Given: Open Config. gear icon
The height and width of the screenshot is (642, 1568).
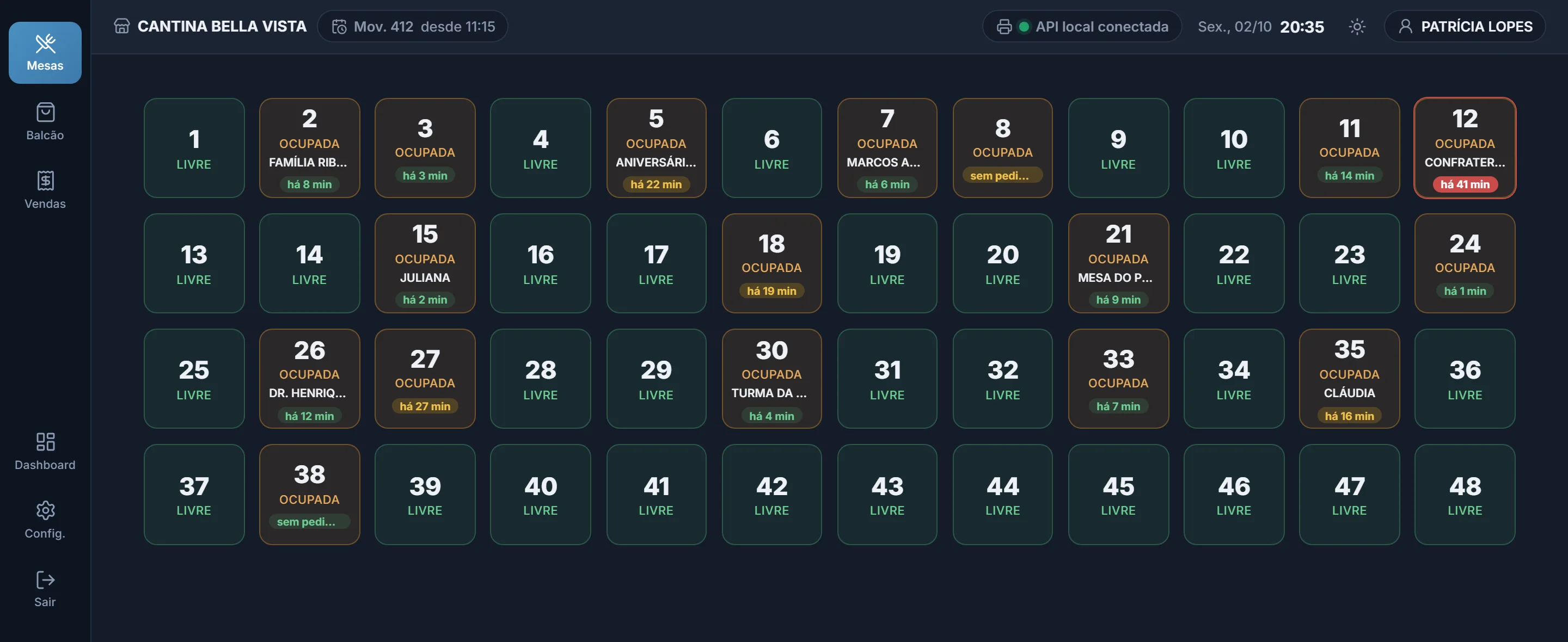Looking at the screenshot, I should click(45, 510).
